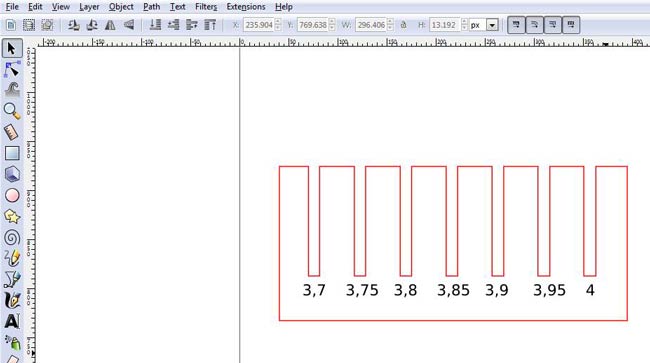The height and width of the screenshot is (363, 650).
Task: Open the px units dropdown
Action: (x=492, y=25)
